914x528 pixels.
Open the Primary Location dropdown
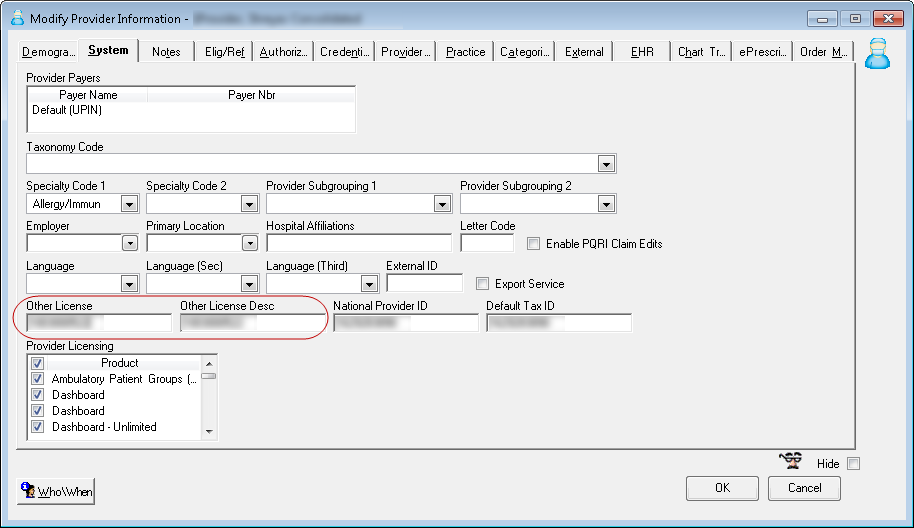[249, 243]
